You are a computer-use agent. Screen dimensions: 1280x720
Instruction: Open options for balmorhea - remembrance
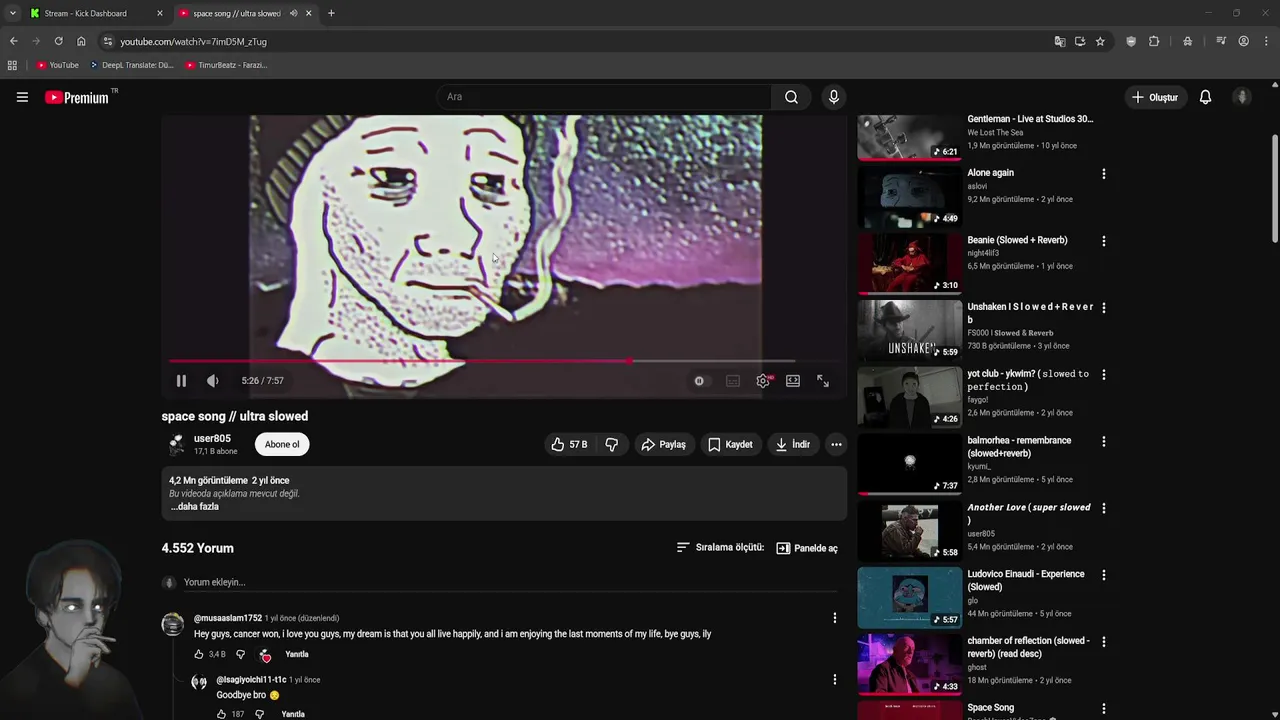[x=1104, y=442]
